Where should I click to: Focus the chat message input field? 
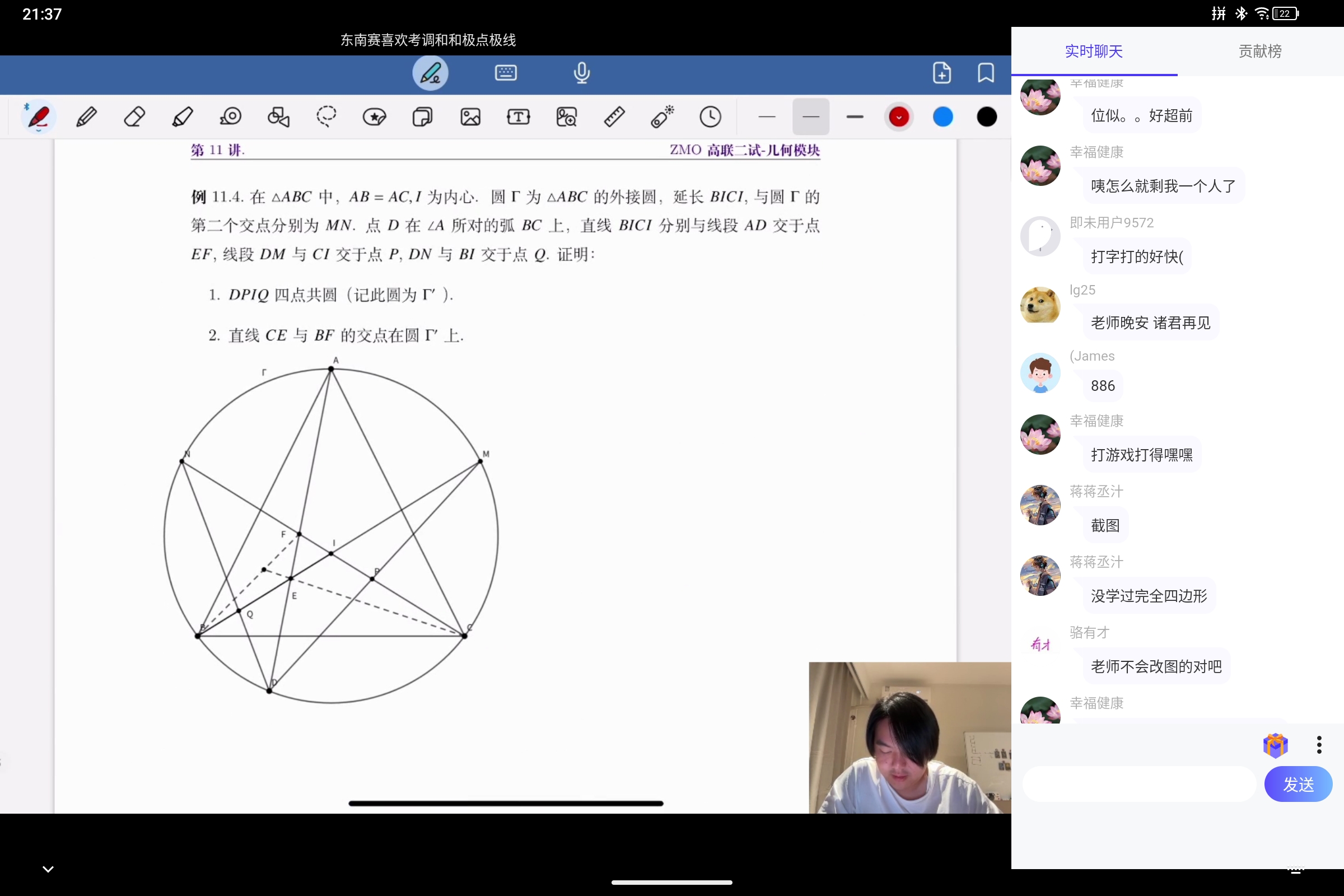(x=1139, y=784)
